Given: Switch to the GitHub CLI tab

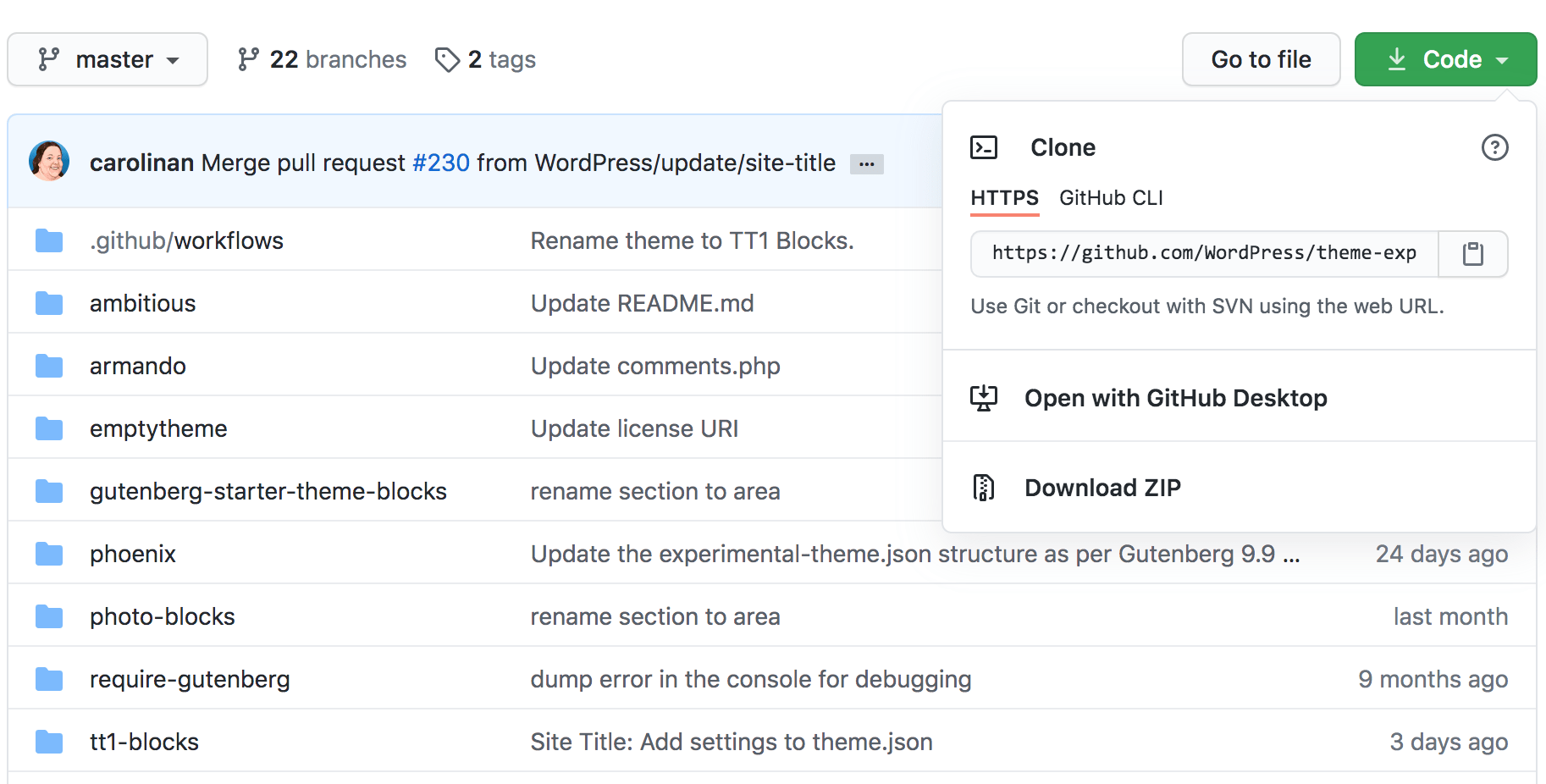Looking at the screenshot, I should pos(1111,198).
